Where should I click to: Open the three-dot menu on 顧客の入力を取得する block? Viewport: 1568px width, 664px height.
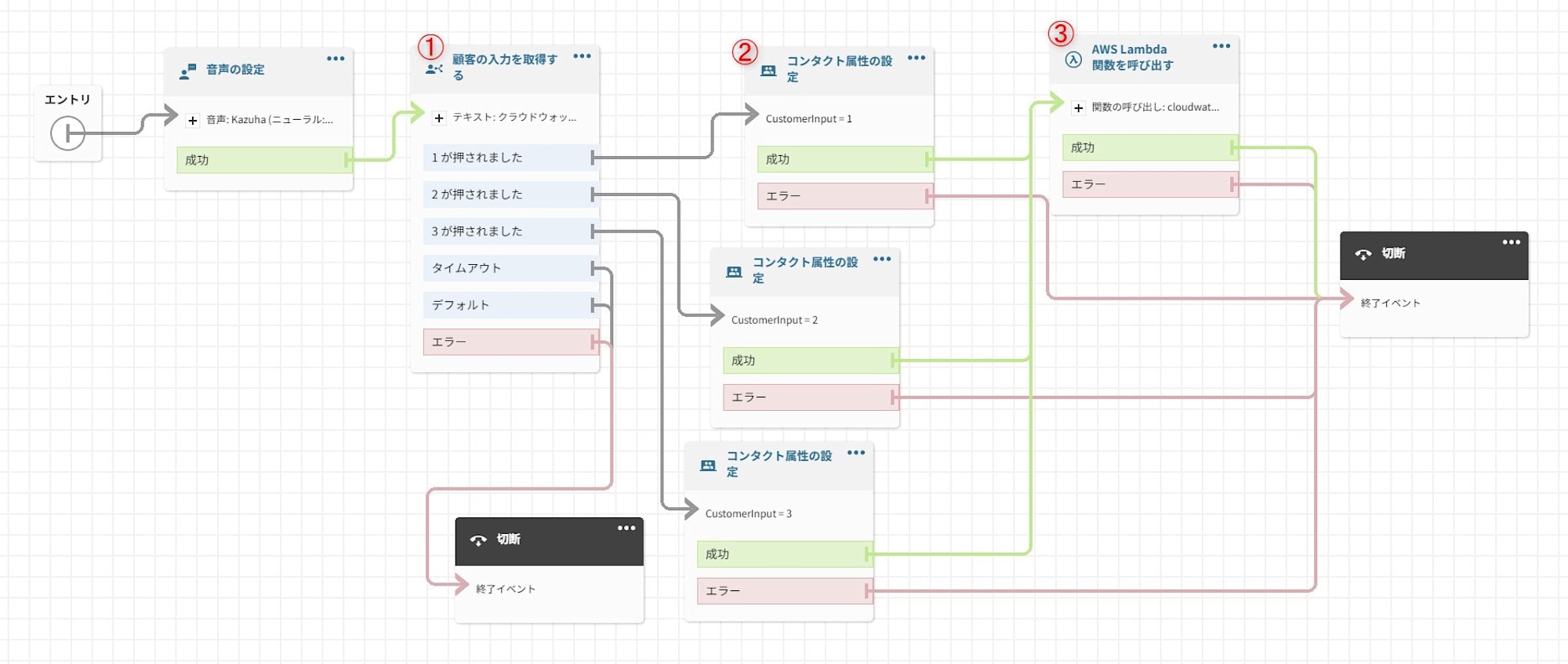click(582, 56)
